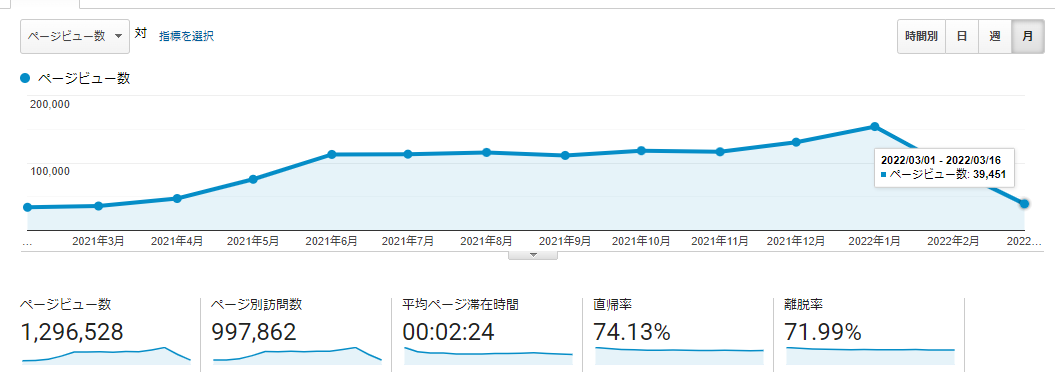Click the 2021年10月 data point
The width and height of the screenshot is (1055, 372).
pyautogui.click(x=641, y=151)
